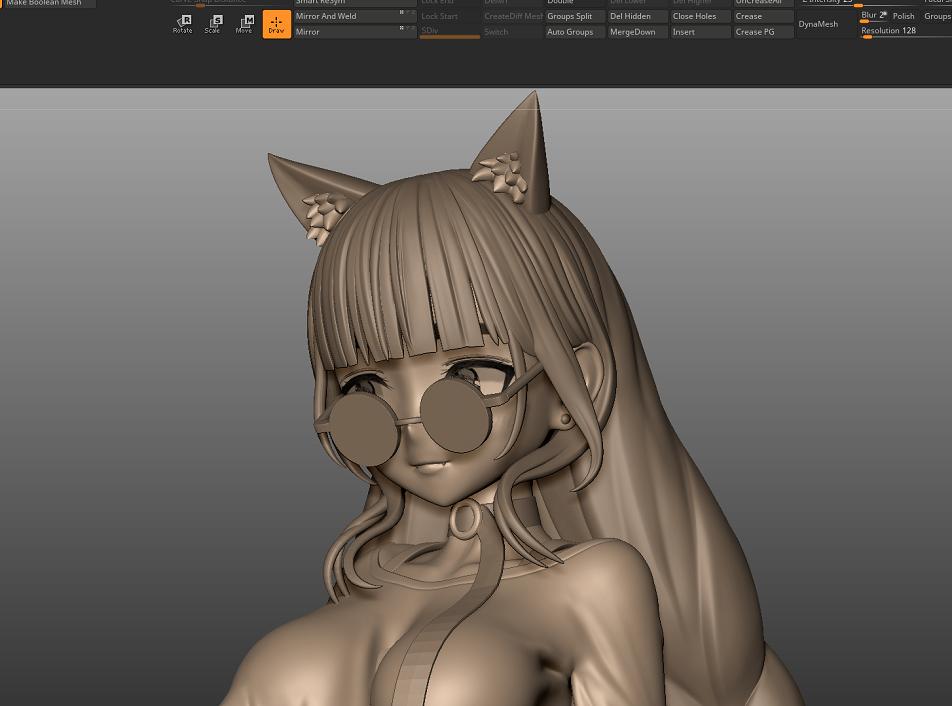Click the Lock Start option
The image size is (952, 706).
point(450,16)
